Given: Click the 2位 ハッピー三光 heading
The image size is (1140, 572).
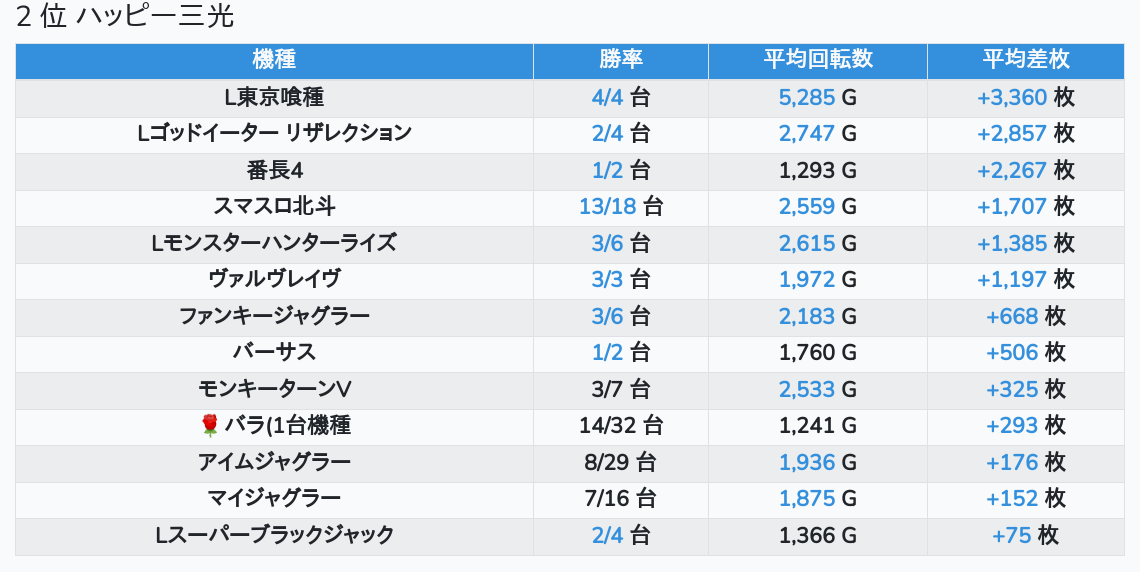Looking at the screenshot, I should tap(125, 17).
